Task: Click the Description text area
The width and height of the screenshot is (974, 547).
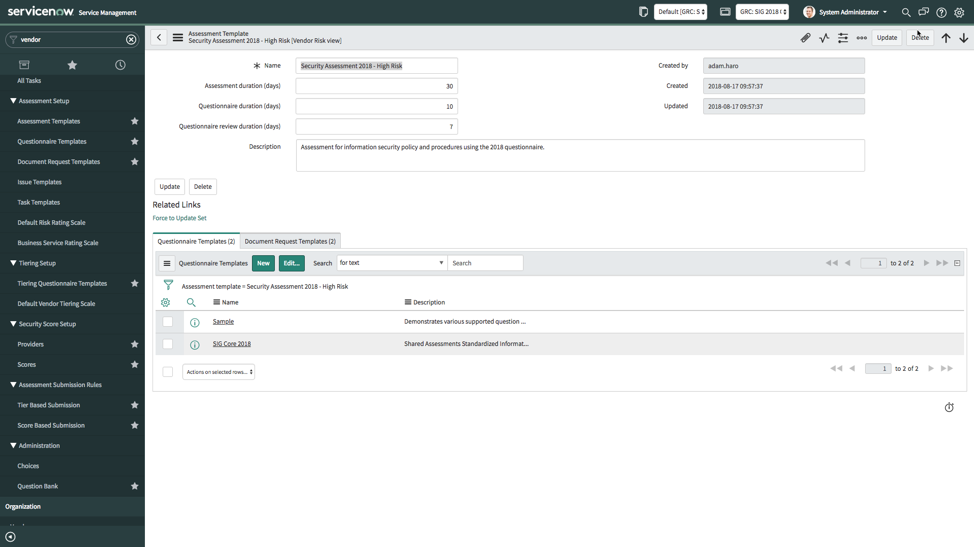Action: click(x=580, y=155)
